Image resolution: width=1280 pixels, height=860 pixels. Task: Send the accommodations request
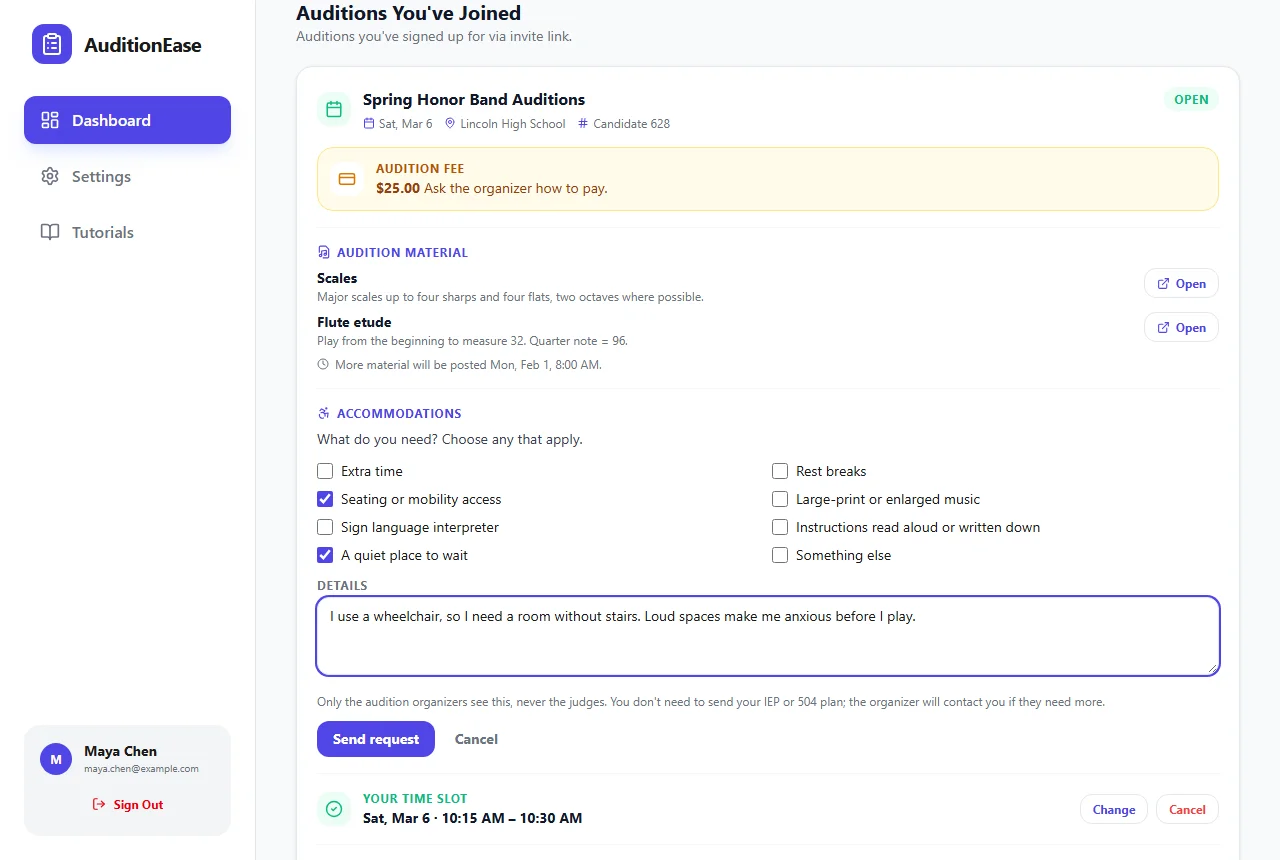click(x=376, y=739)
